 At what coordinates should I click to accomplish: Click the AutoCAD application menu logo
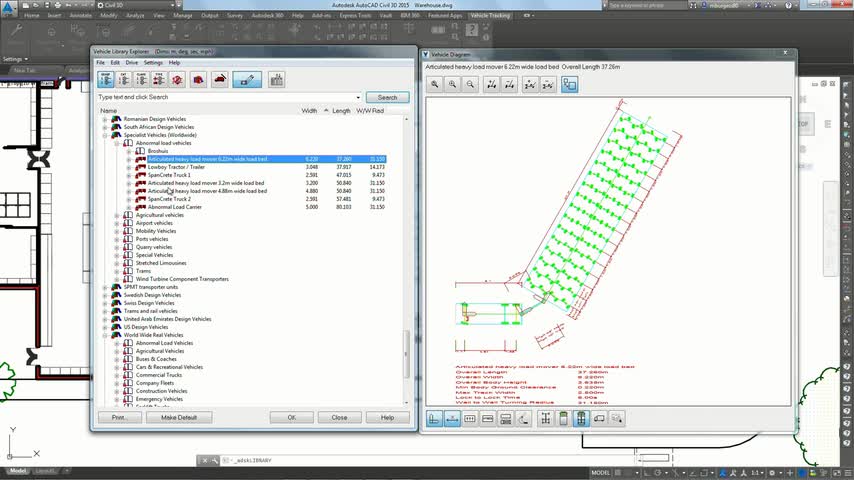point(8,8)
